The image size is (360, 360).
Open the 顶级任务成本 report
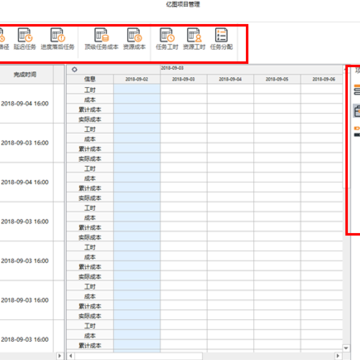click(101, 39)
